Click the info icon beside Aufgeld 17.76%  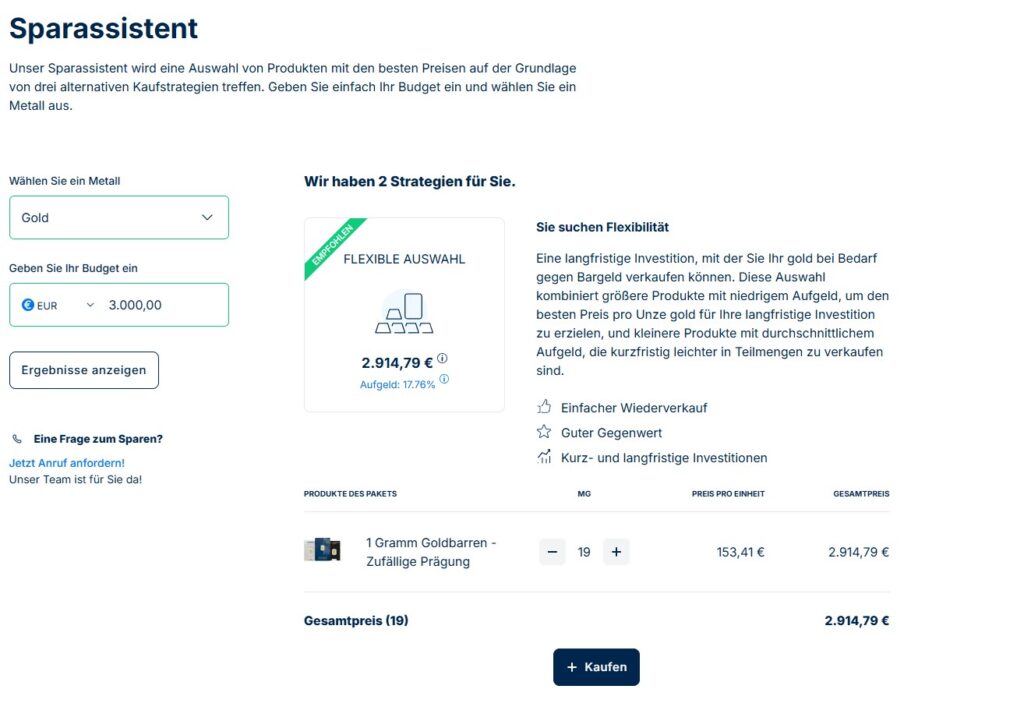[x=444, y=379]
